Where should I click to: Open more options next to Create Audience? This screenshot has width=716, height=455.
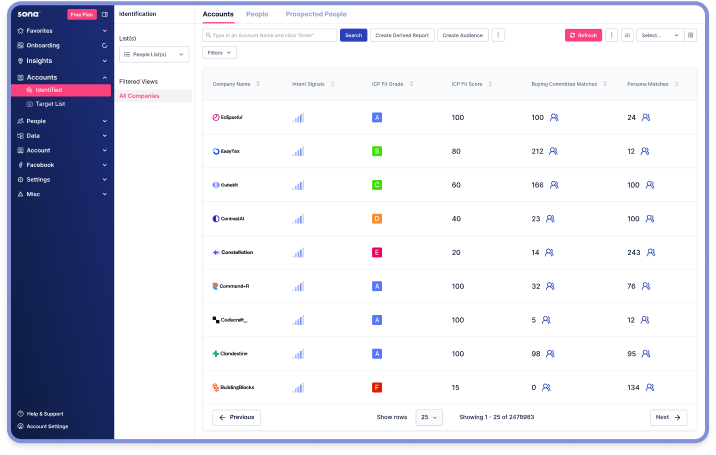(498, 35)
